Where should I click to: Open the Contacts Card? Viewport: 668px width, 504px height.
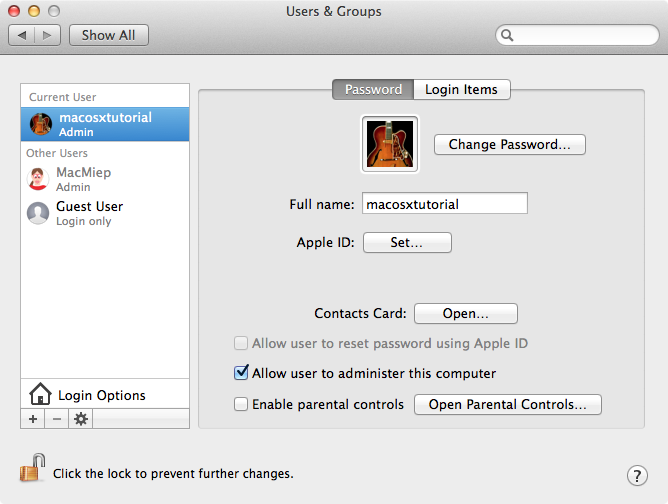coord(466,314)
